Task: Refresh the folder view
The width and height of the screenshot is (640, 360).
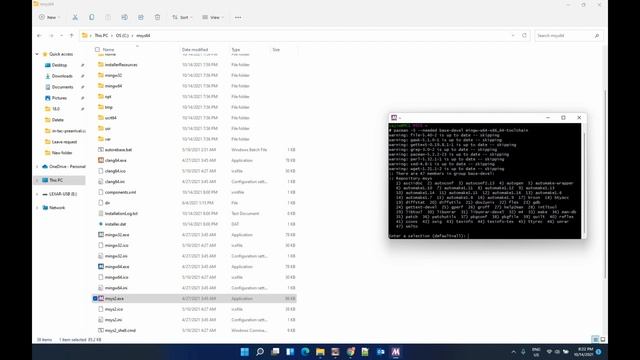Action: [x=524, y=36]
